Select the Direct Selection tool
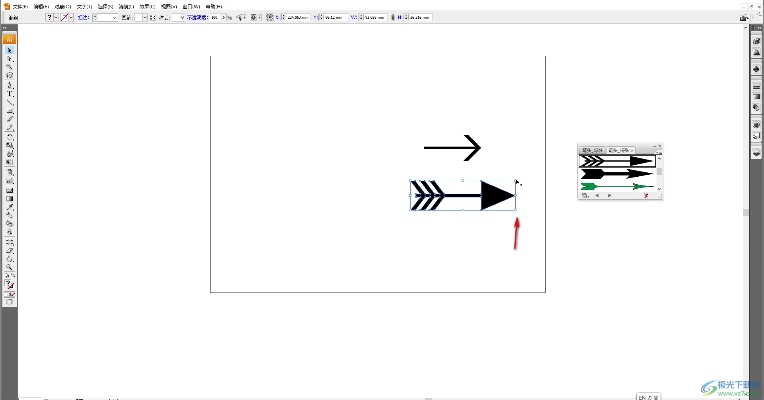This screenshot has width=764, height=400. (x=9, y=59)
